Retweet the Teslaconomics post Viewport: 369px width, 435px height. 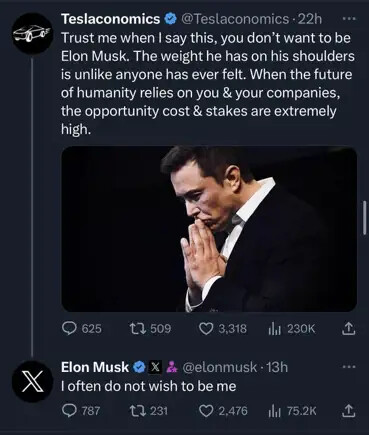click(150, 329)
